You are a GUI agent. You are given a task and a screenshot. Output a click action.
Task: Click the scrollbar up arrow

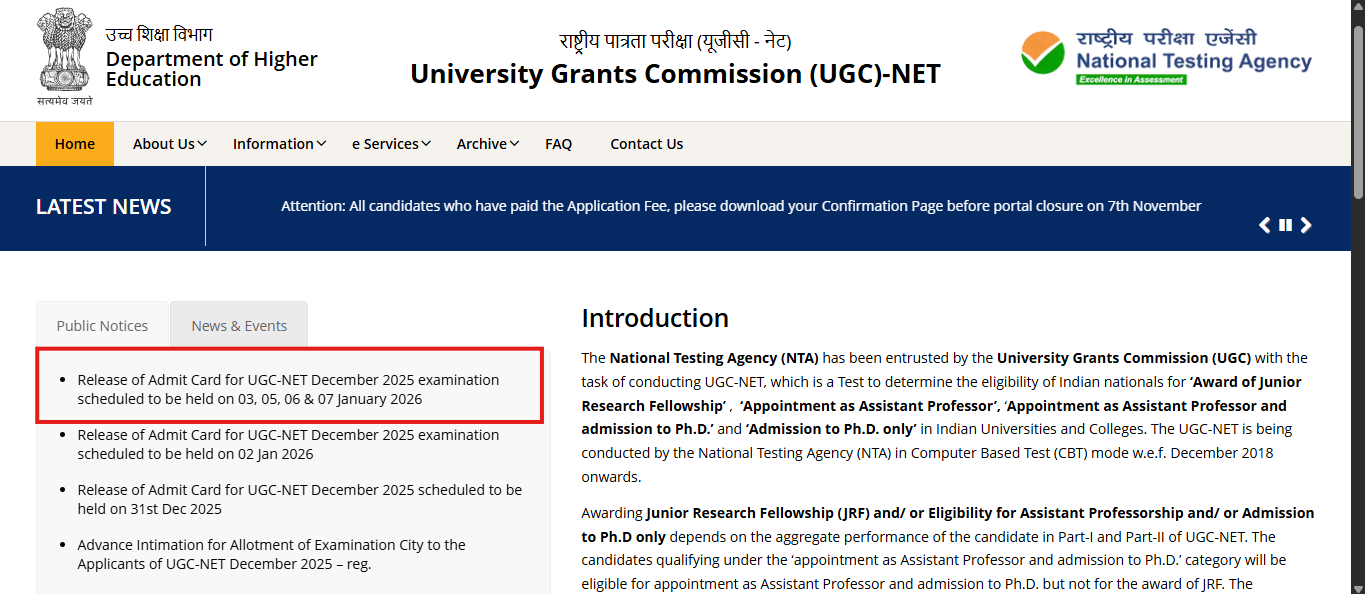[1357, 8]
